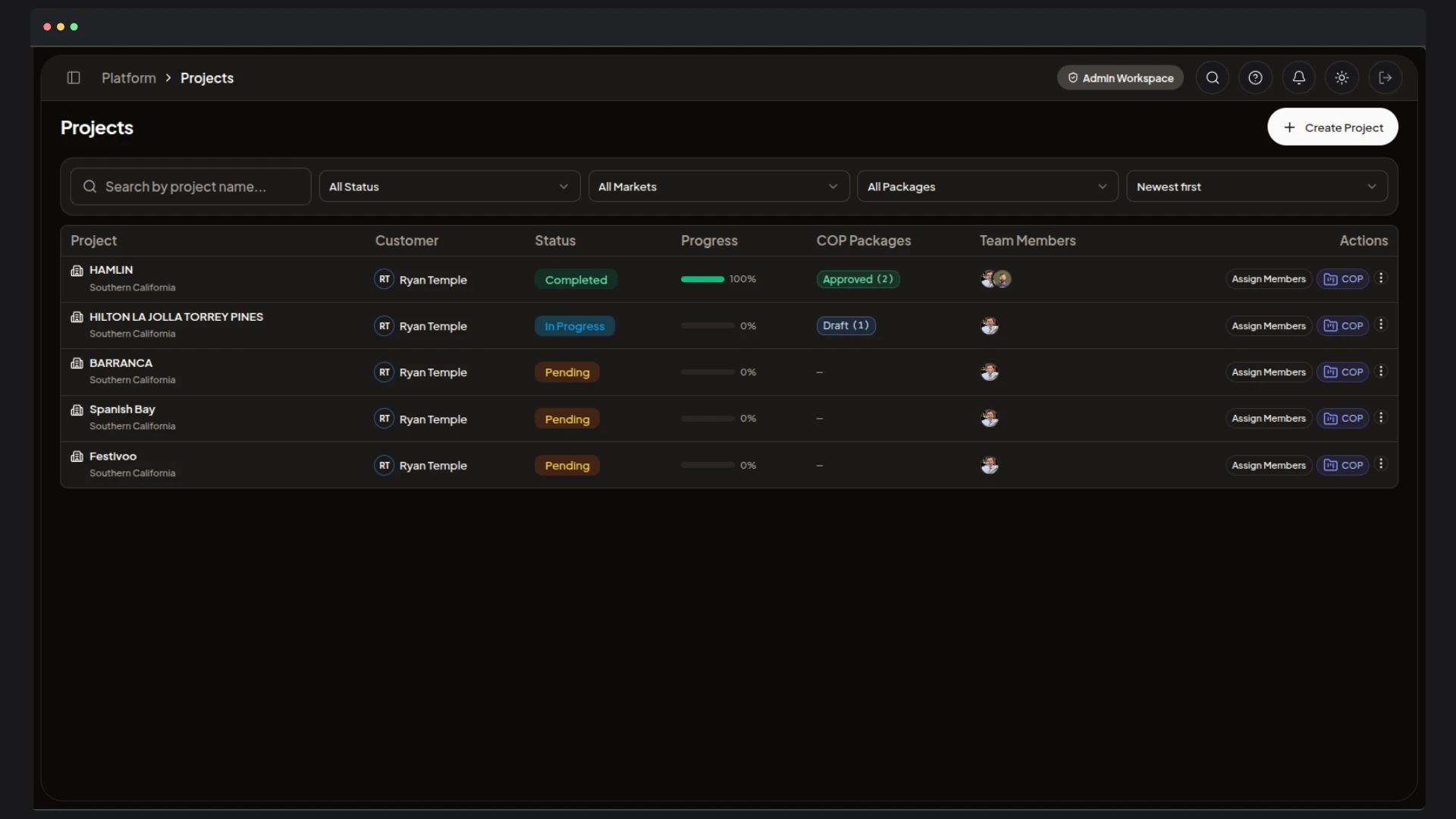Open Spanish Bay project name
Screen dimensions: 1456x819
(x=122, y=409)
